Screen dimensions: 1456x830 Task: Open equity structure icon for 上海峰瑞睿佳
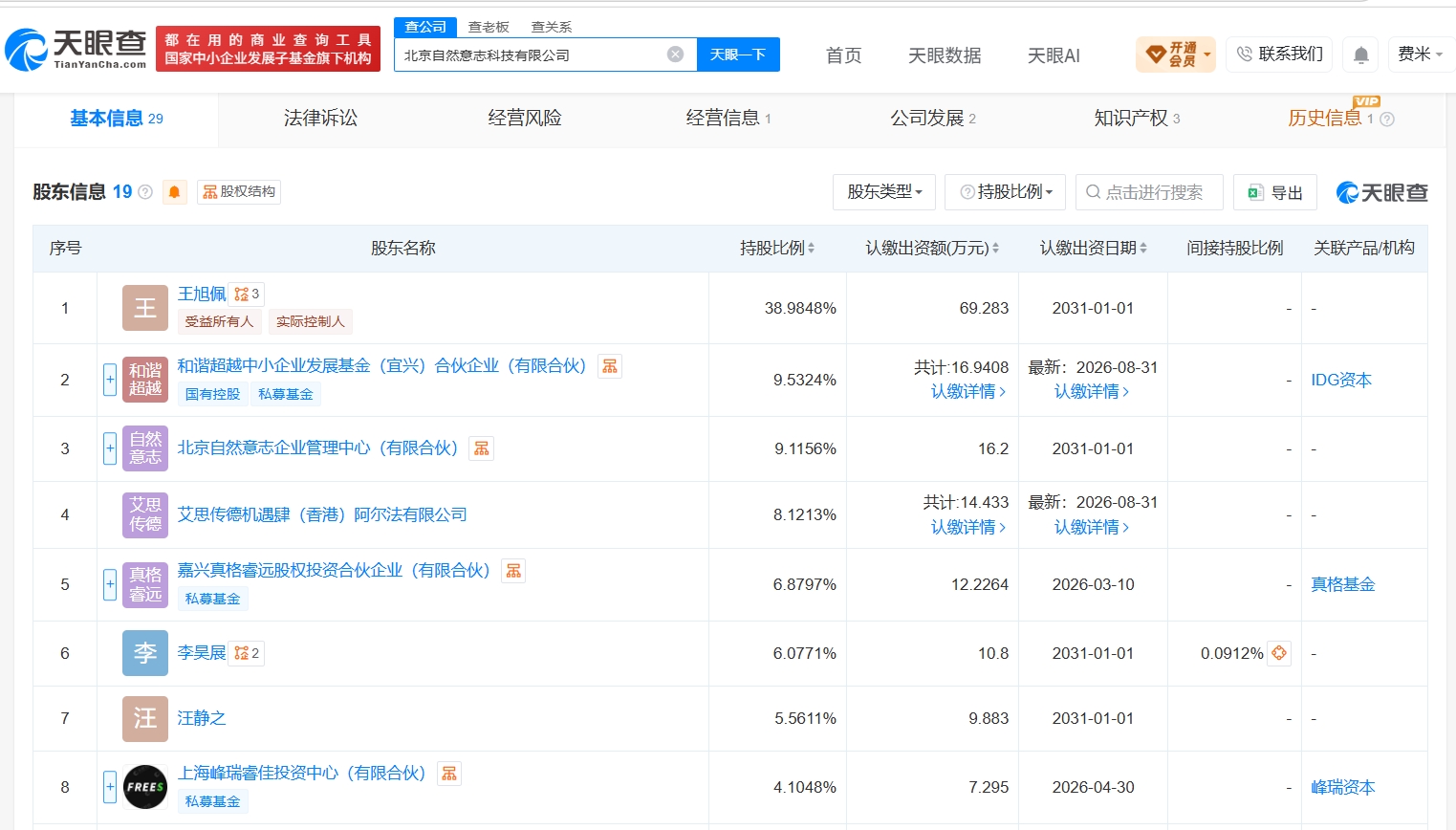tap(449, 774)
